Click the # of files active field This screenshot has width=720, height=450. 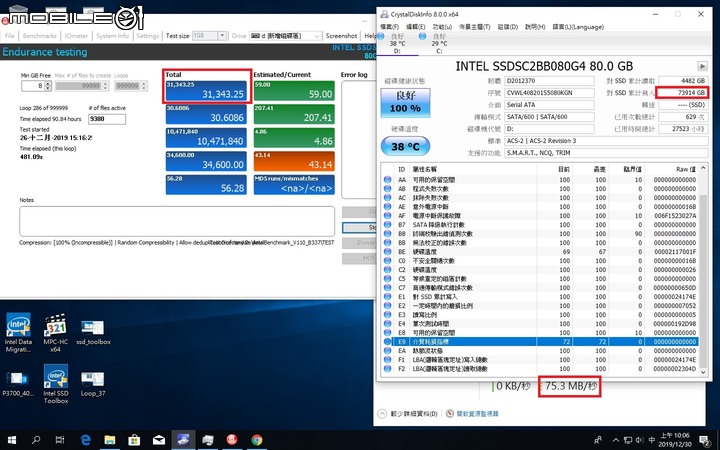(x=107, y=119)
